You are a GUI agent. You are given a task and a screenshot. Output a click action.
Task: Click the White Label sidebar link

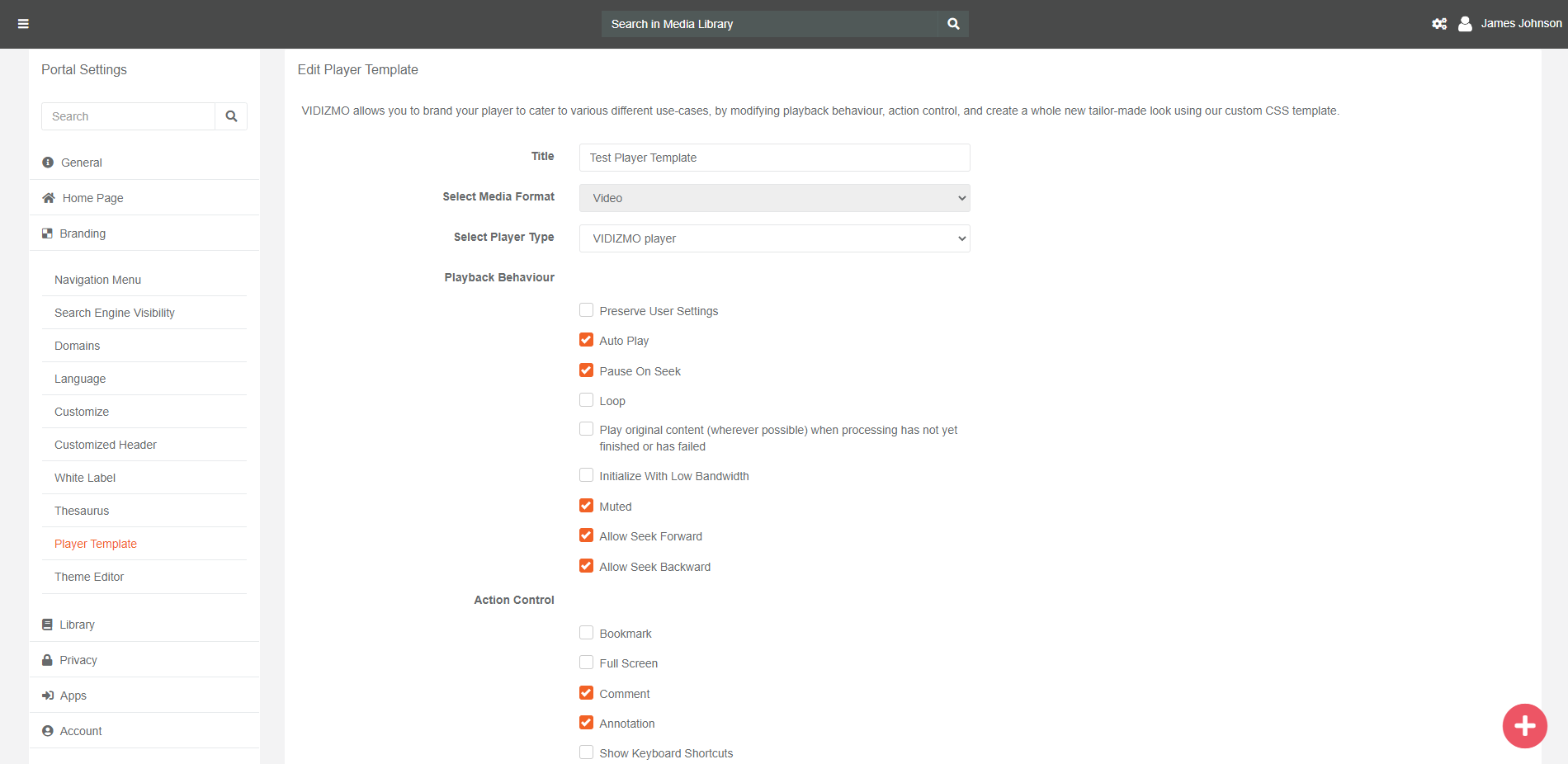85,478
